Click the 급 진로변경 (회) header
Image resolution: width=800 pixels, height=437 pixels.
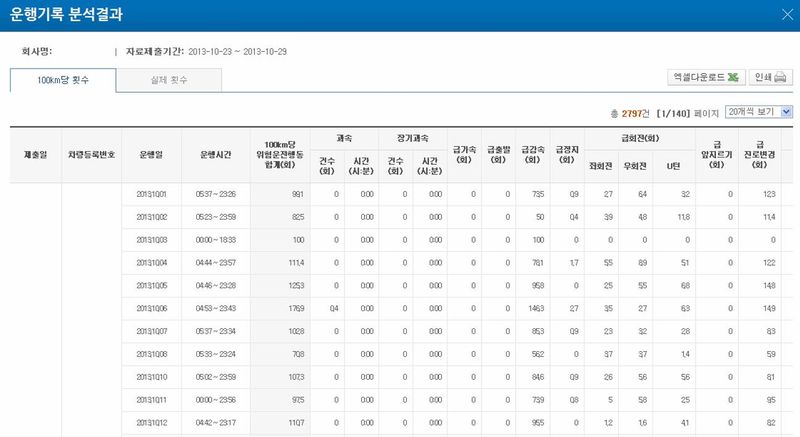pyautogui.click(x=759, y=155)
